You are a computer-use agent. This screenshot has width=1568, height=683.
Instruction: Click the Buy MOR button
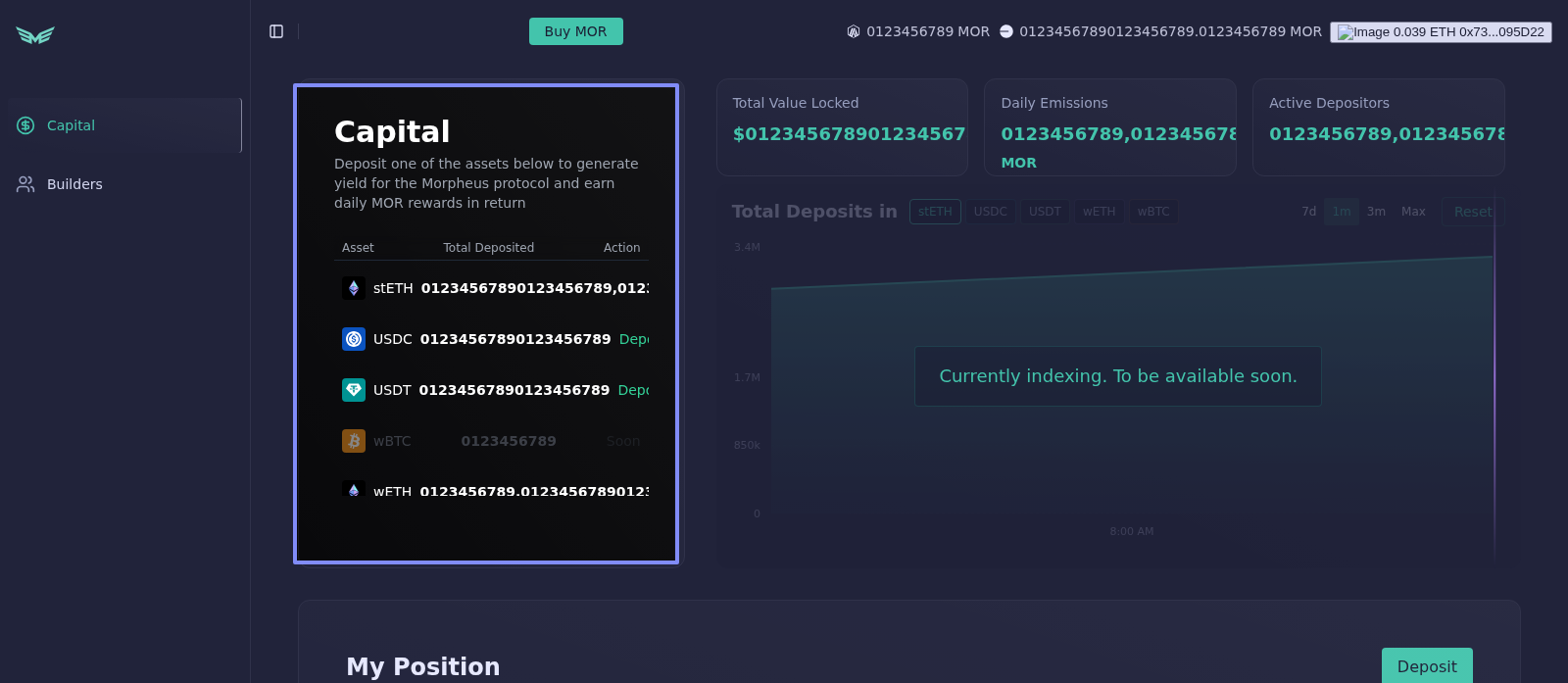(x=575, y=31)
